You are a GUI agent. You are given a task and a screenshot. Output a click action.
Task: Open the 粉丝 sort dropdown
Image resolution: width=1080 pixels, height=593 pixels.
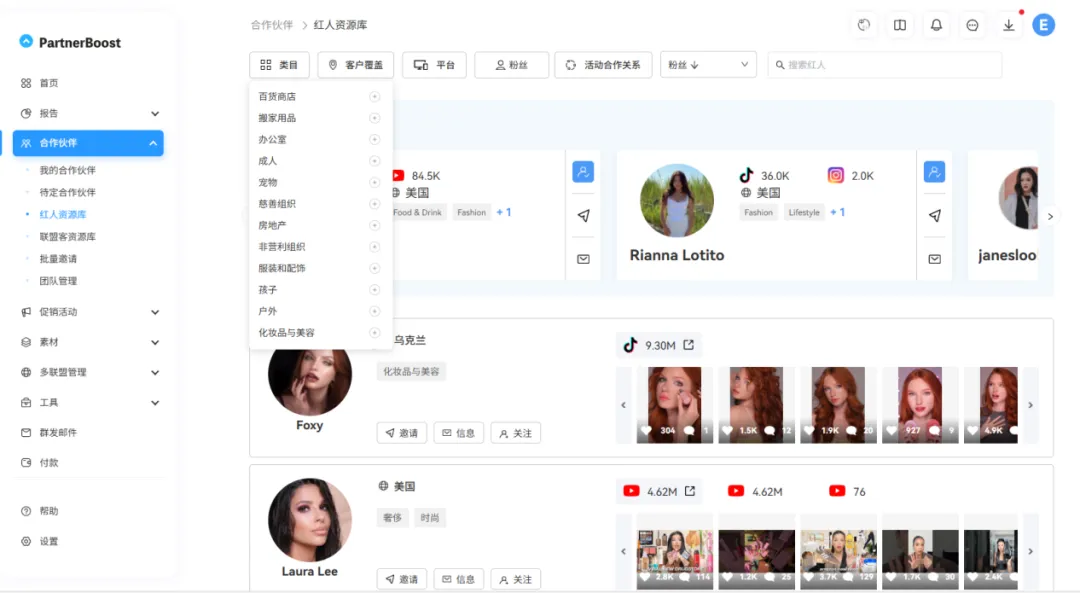coord(708,65)
